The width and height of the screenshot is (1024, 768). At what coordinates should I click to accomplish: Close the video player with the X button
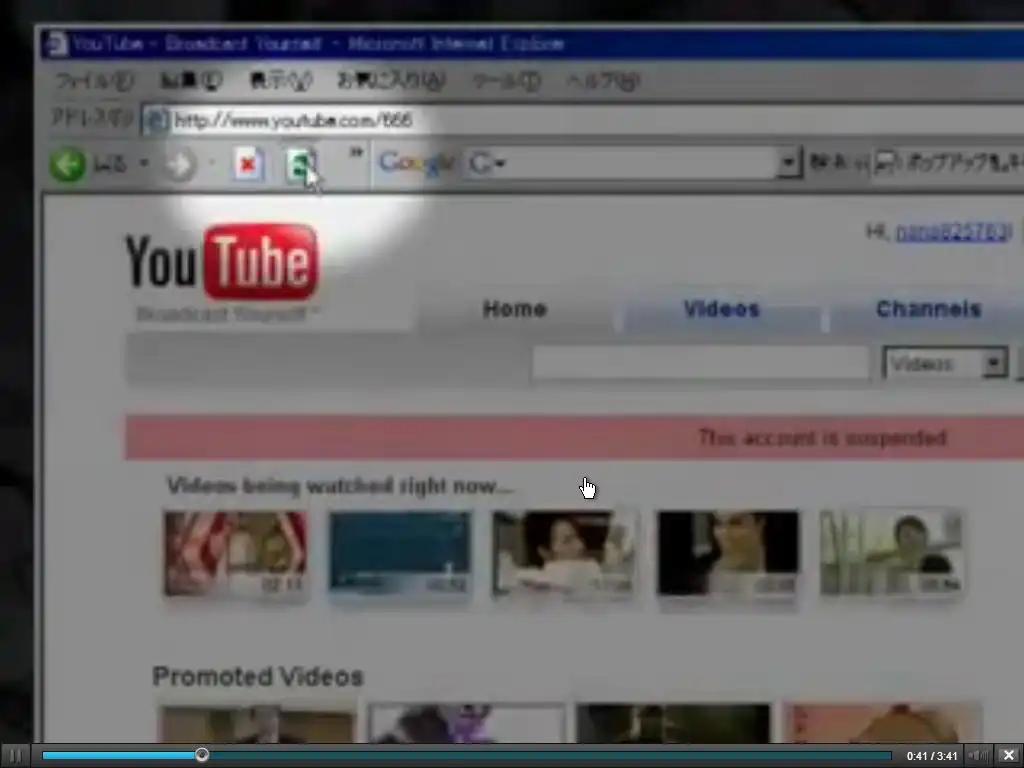pyautogui.click(x=1009, y=756)
